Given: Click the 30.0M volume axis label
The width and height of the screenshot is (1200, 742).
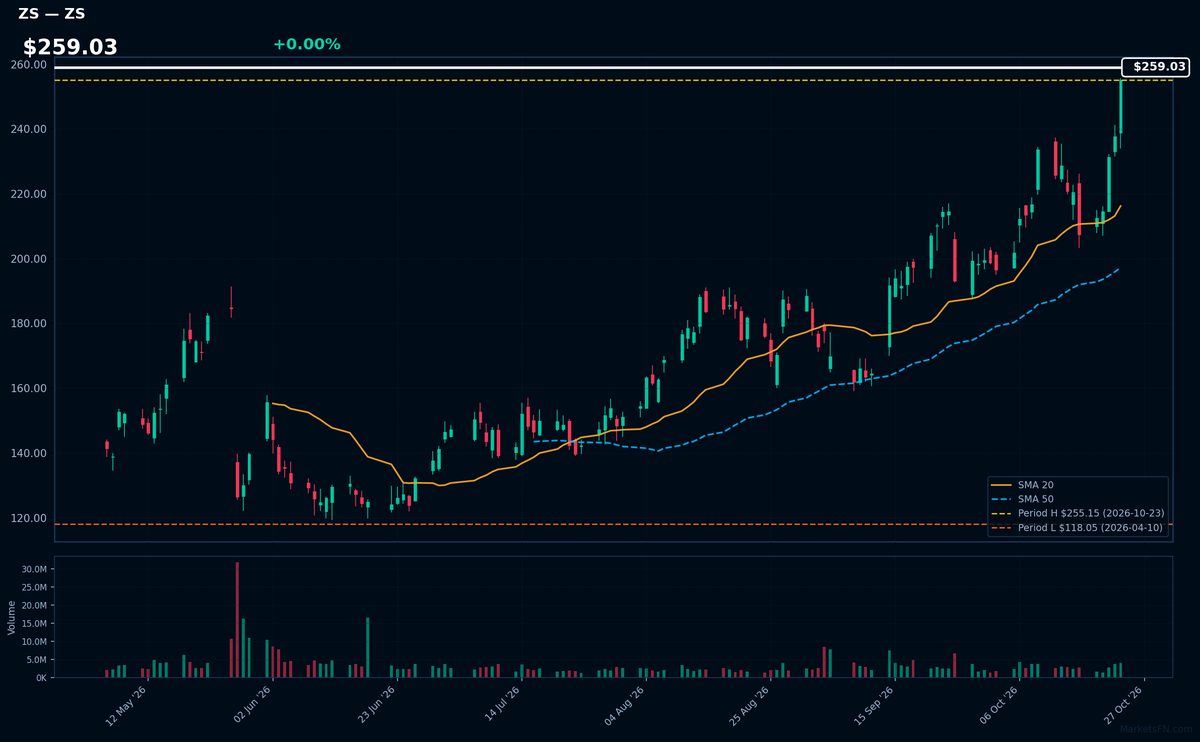Looking at the screenshot, I should tap(34, 569).
